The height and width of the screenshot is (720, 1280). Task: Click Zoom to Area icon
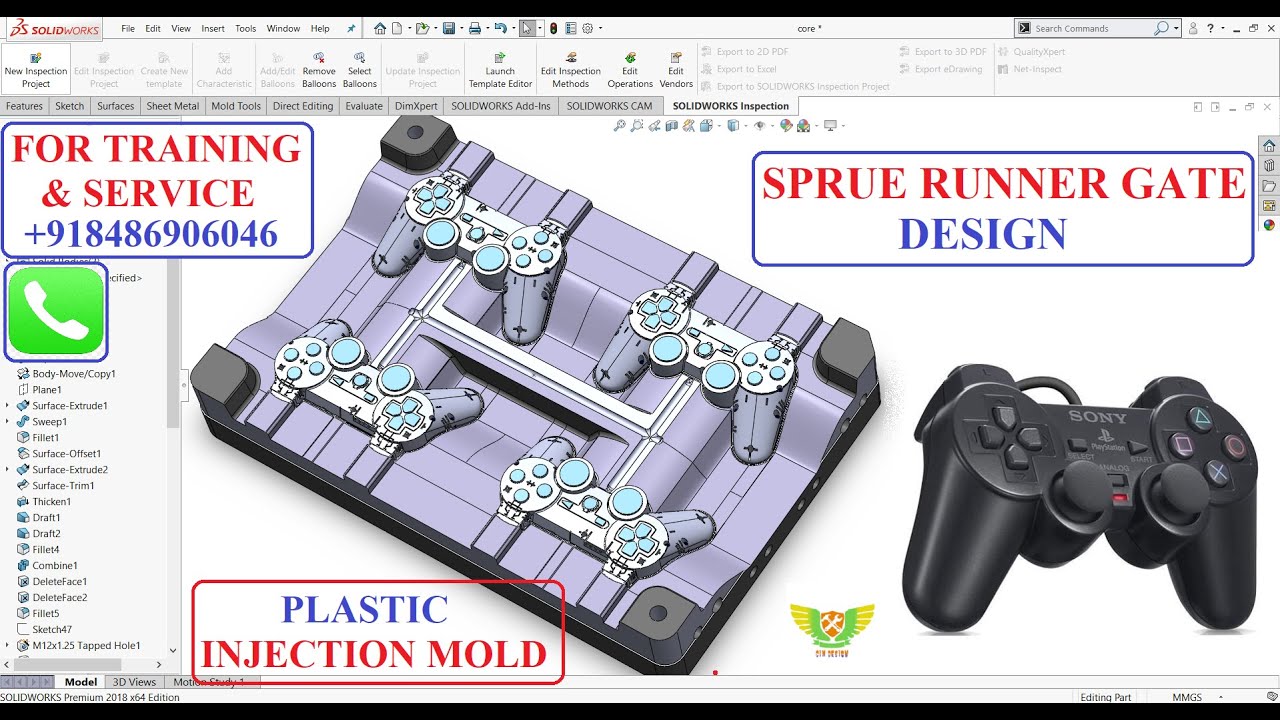tap(637, 125)
